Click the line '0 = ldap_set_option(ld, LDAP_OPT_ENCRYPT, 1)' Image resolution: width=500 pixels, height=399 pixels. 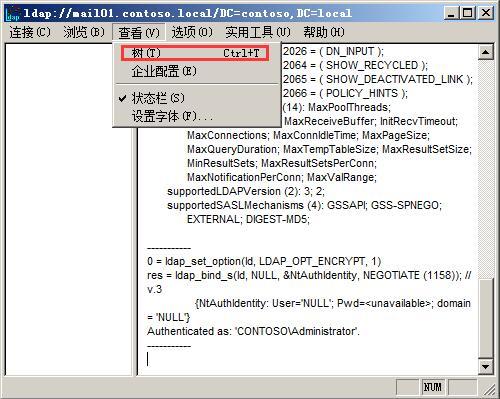[x=264, y=261]
